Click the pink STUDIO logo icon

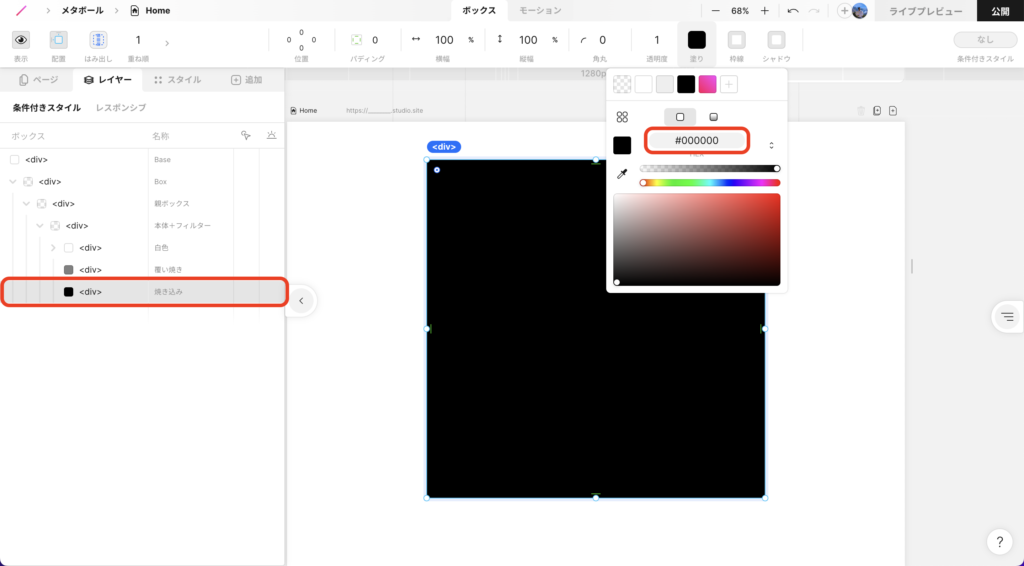pos(22,10)
